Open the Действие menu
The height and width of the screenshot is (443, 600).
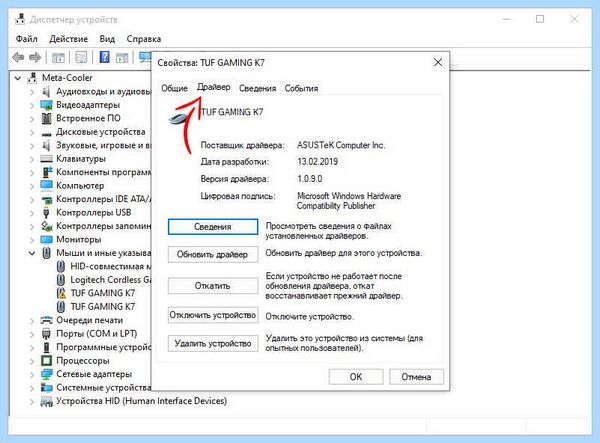coord(68,39)
